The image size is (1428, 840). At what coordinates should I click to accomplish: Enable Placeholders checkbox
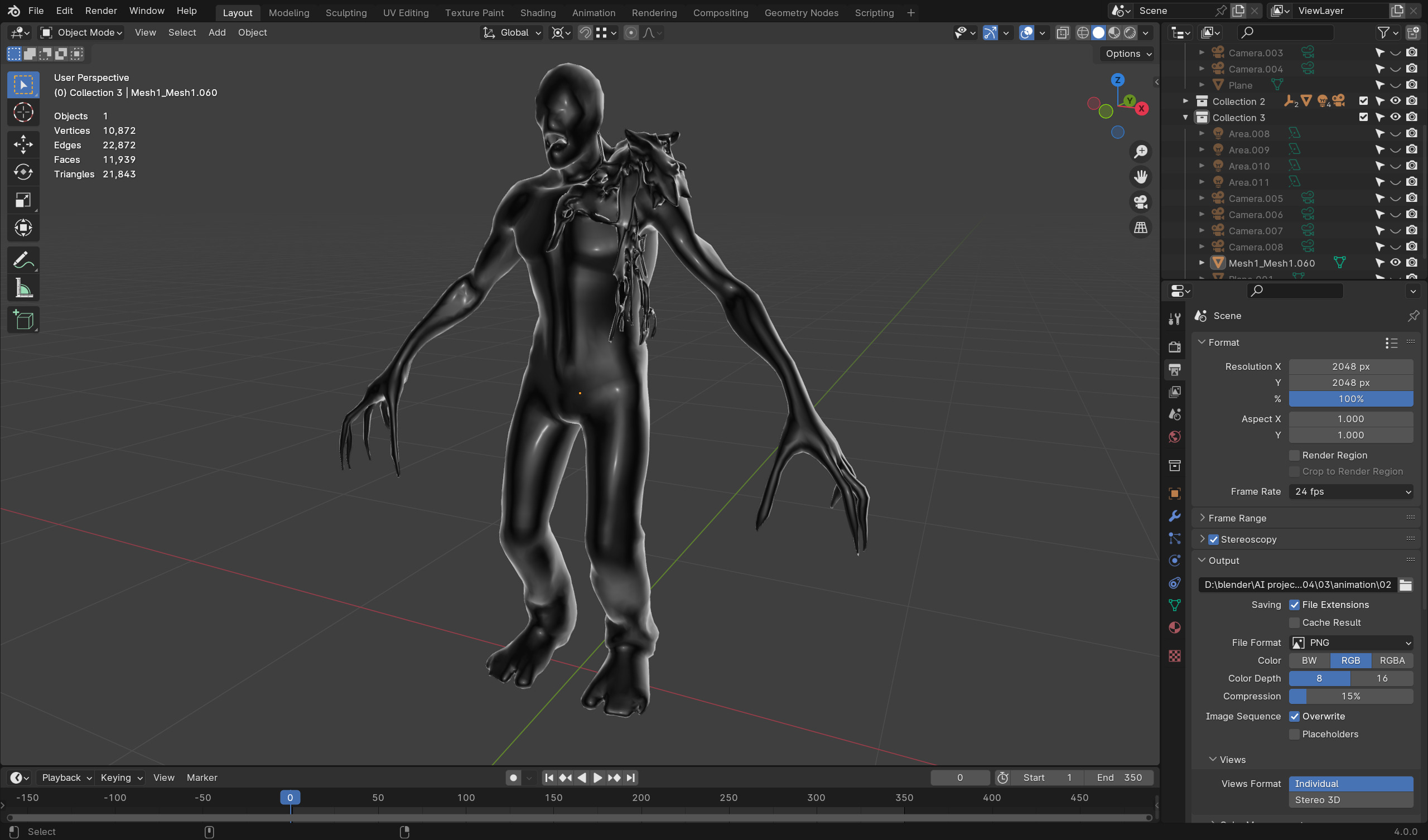(x=1294, y=735)
